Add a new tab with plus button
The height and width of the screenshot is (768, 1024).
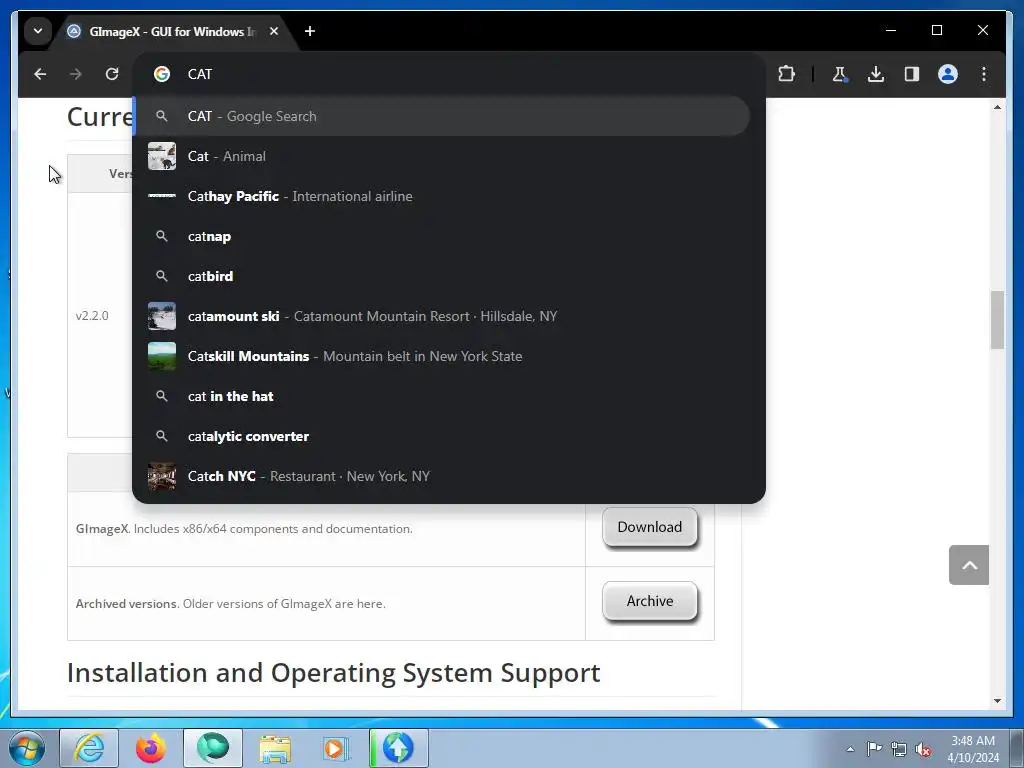tap(310, 31)
